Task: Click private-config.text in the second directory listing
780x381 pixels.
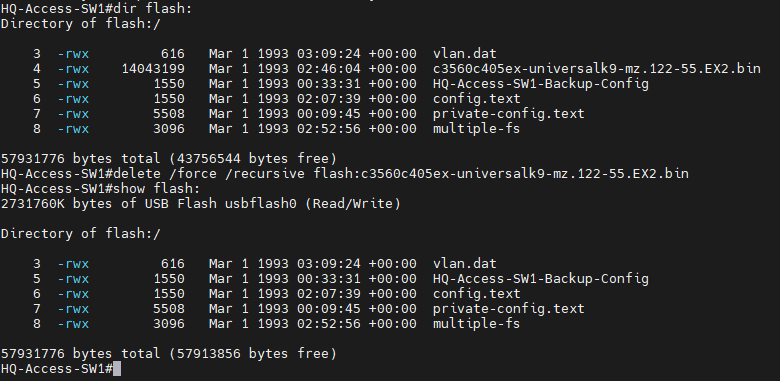Action: pyautogui.click(x=508, y=308)
